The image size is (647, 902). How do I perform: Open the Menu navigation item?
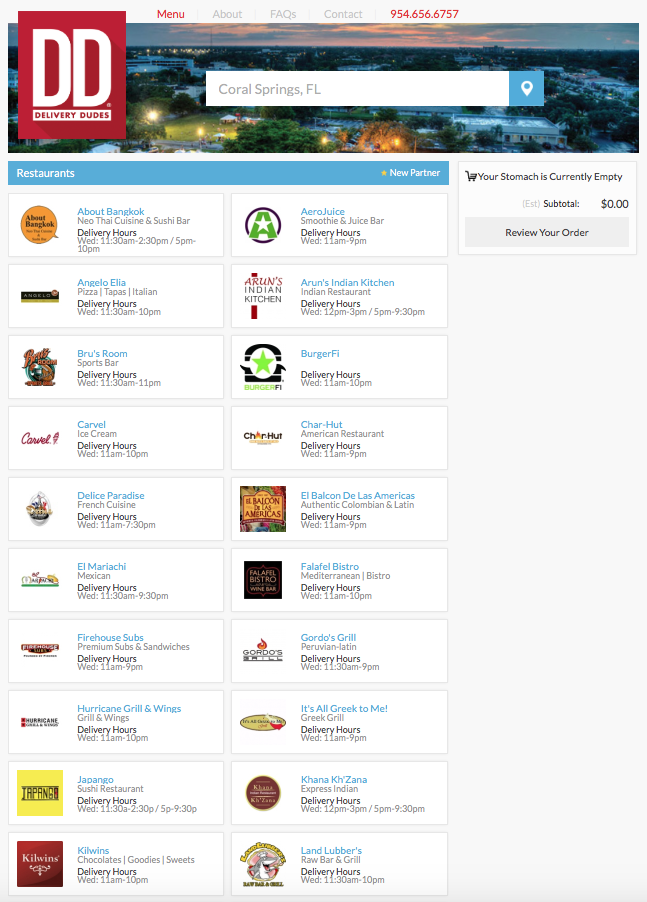click(x=171, y=14)
